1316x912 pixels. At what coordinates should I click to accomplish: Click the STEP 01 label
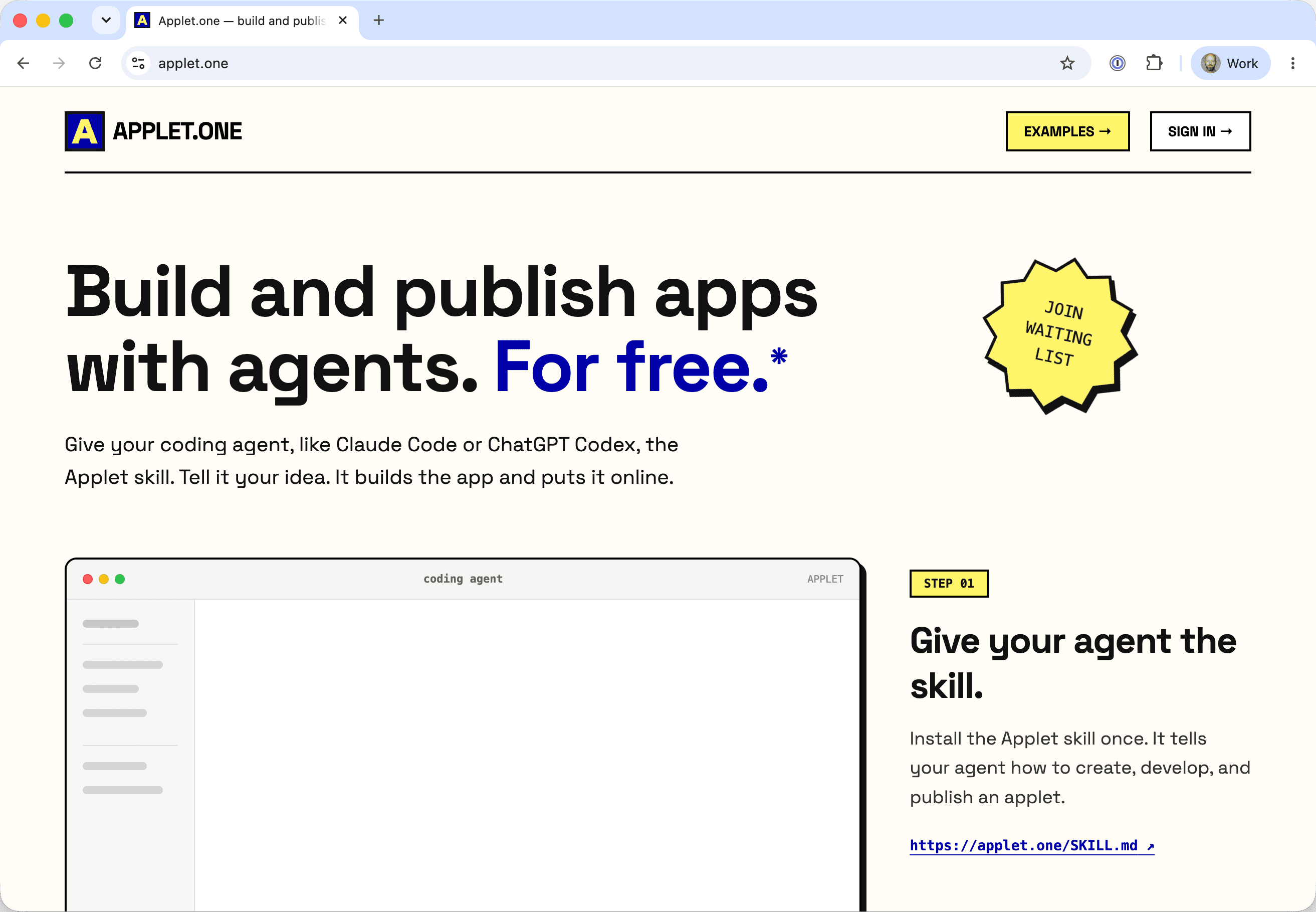tap(949, 584)
